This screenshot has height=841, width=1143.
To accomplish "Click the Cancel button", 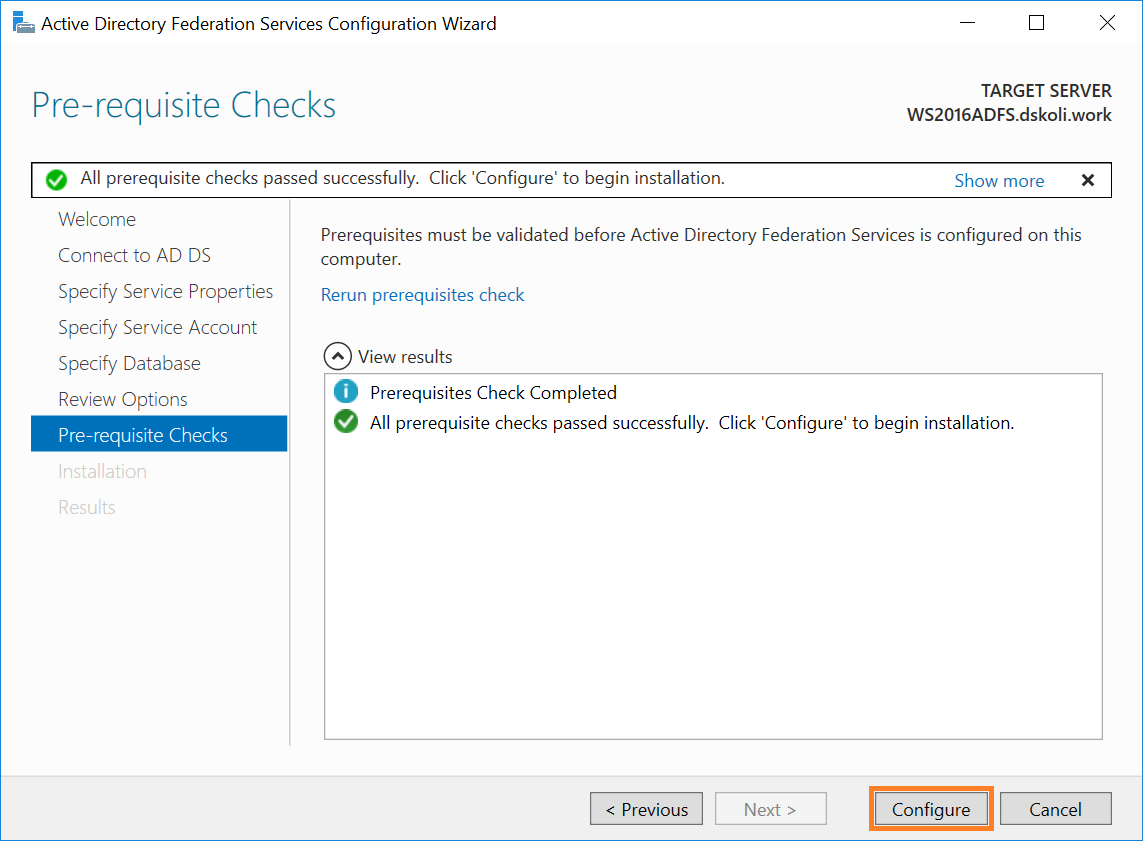I will click(x=1056, y=809).
